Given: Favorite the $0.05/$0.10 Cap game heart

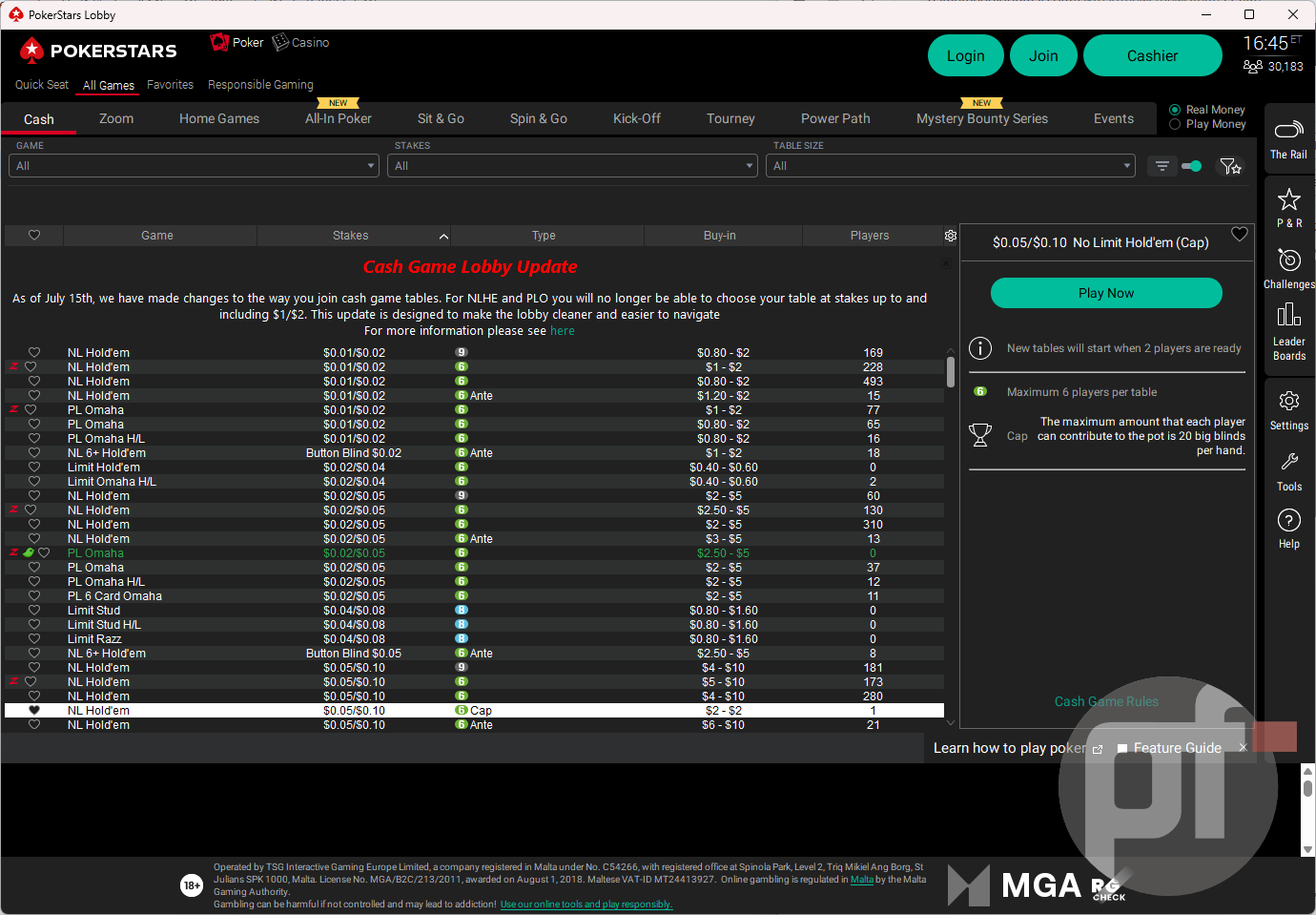Looking at the screenshot, I should pos(1239,234).
